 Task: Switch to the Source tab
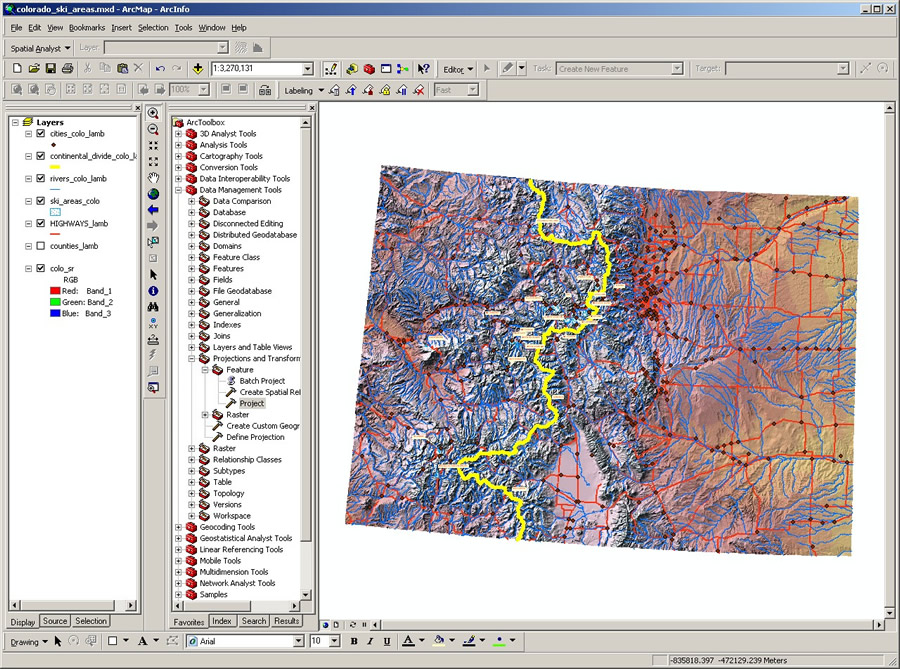pos(55,621)
